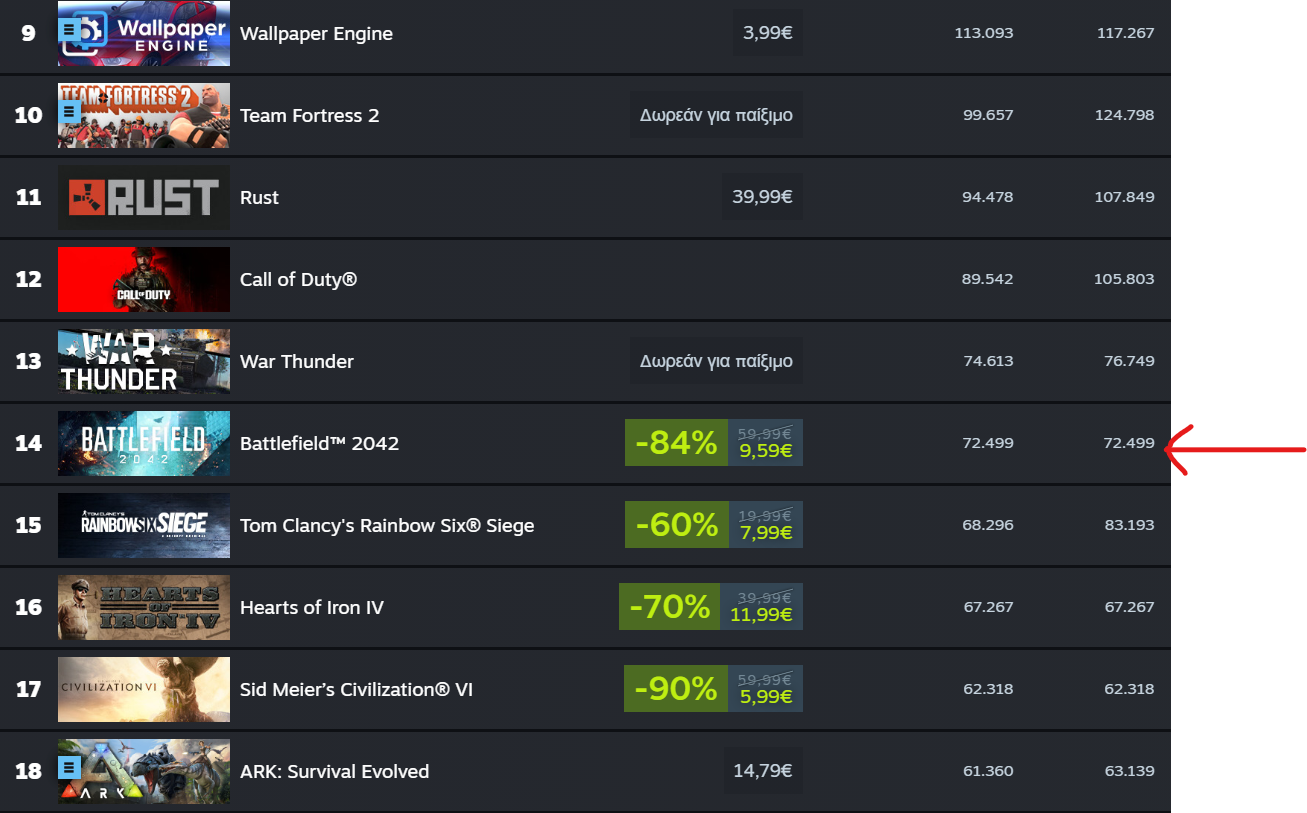The image size is (1307, 813).
Task: Click the Battlefield -84% discount block
Action: (x=676, y=444)
